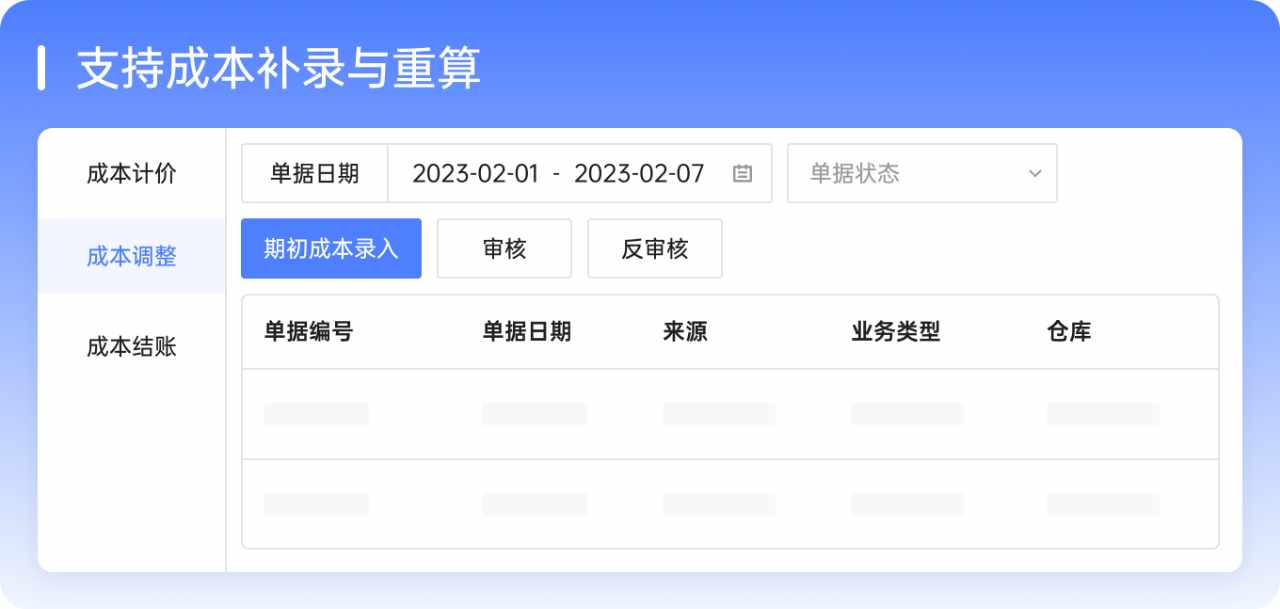Click the 业务类型 column header
The height and width of the screenshot is (609, 1280).
[896, 332]
